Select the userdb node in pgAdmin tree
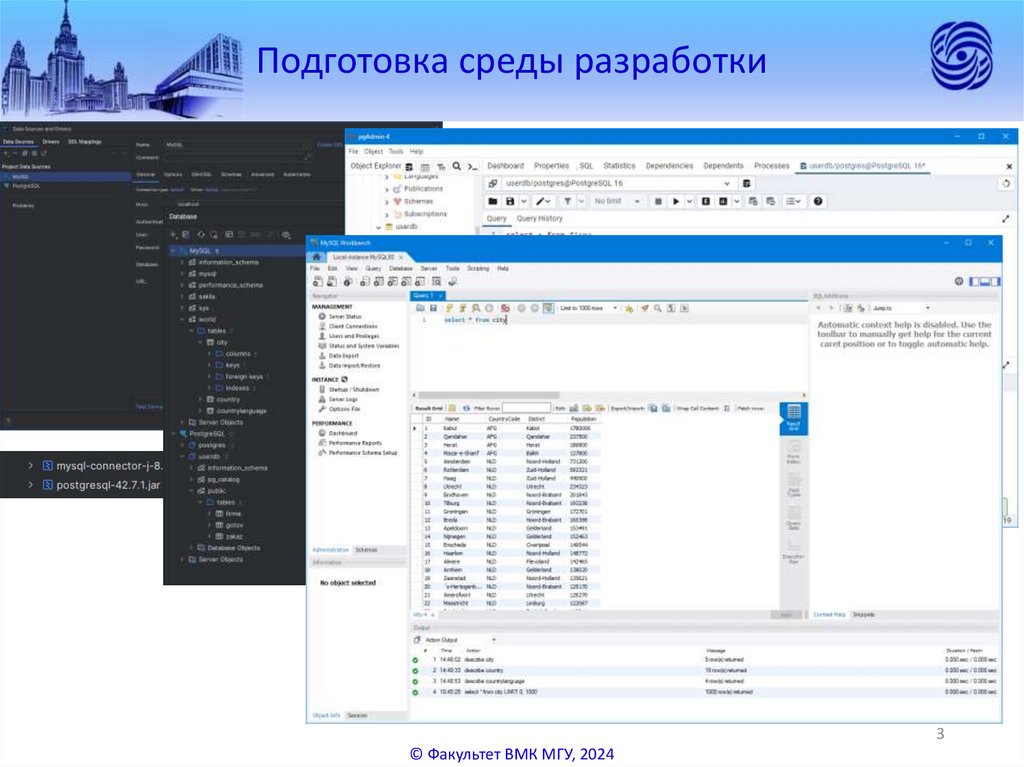1024x767 pixels. coord(406,227)
